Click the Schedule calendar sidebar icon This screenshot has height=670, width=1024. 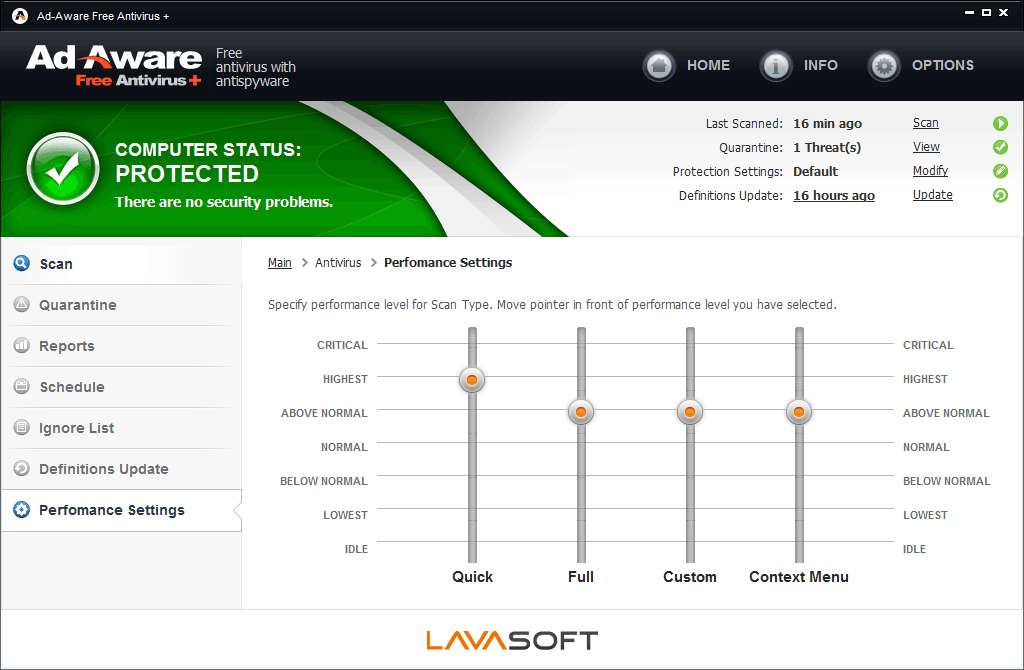coord(22,387)
